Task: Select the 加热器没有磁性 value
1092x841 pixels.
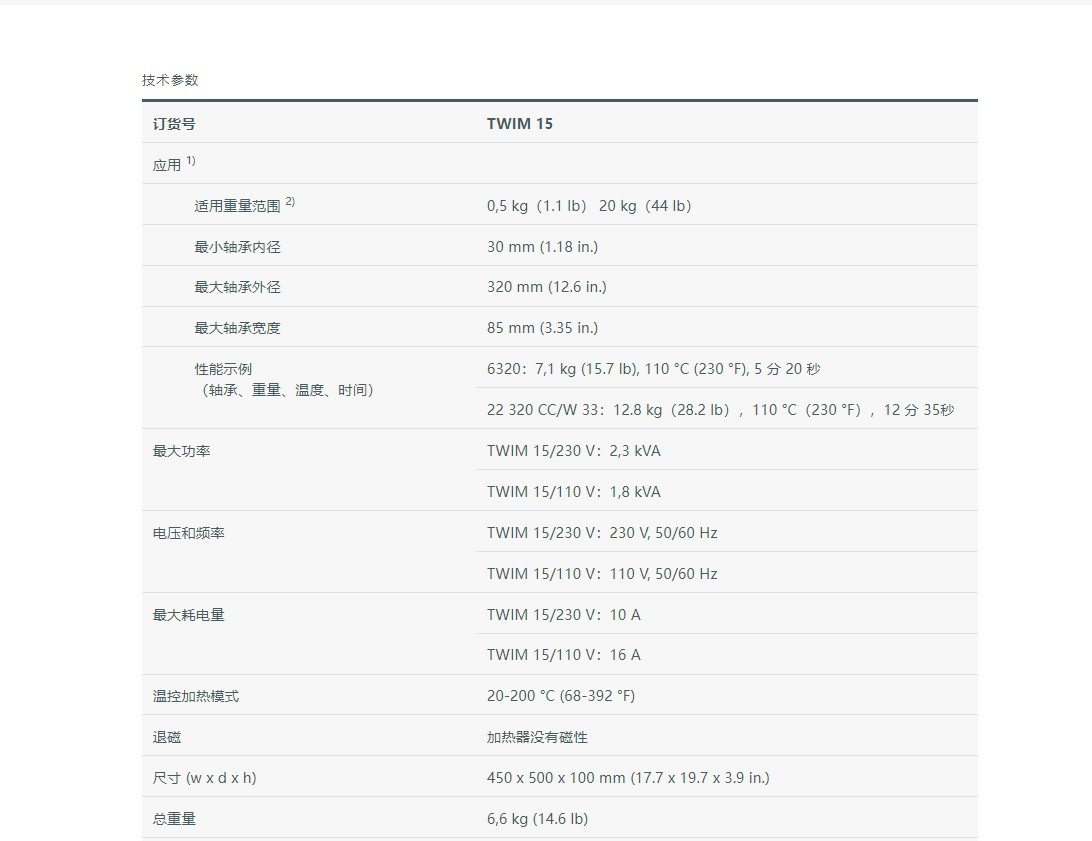Action: [537, 737]
